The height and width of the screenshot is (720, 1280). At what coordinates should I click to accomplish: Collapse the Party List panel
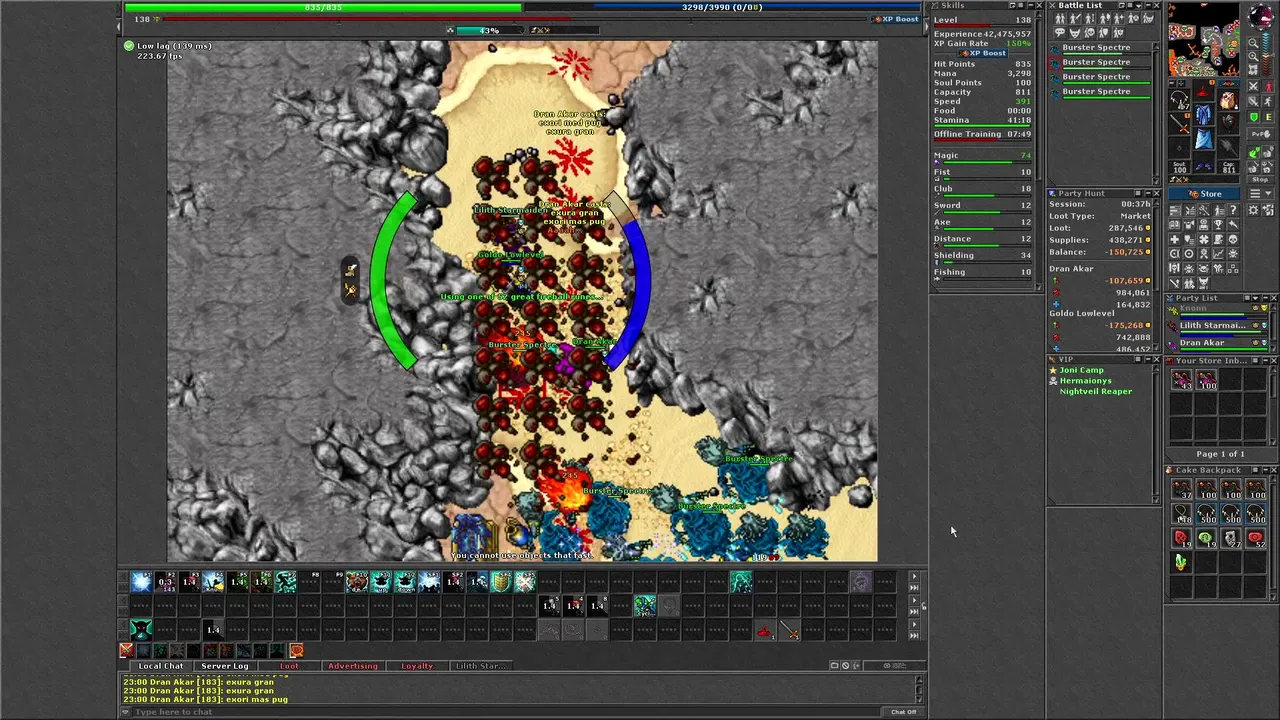coord(1266,298)
